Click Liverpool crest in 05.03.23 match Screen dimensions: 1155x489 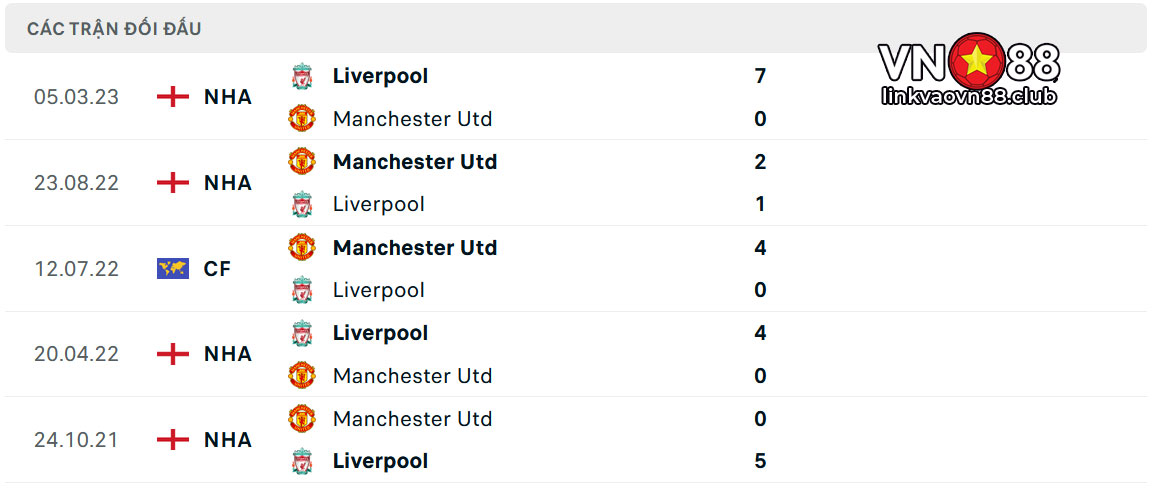pos(301,76)
